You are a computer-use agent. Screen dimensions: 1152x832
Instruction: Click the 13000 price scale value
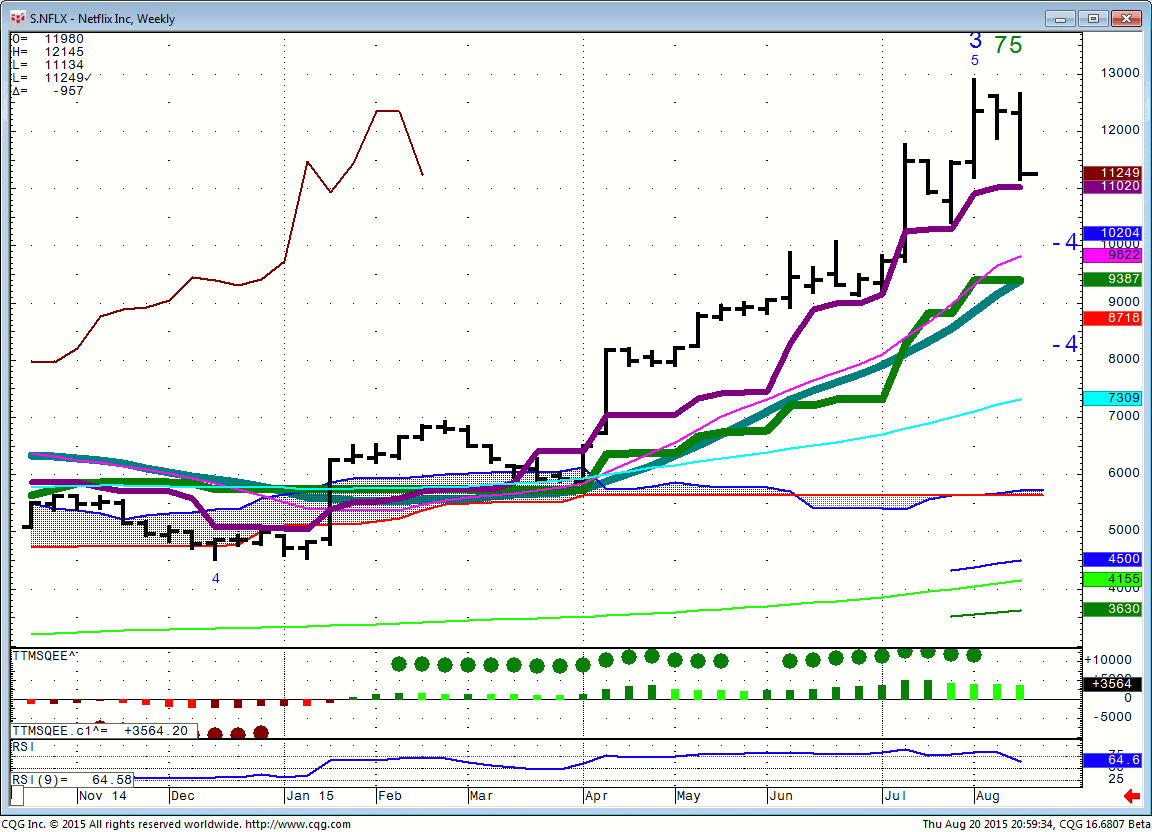pos(1120,73)
